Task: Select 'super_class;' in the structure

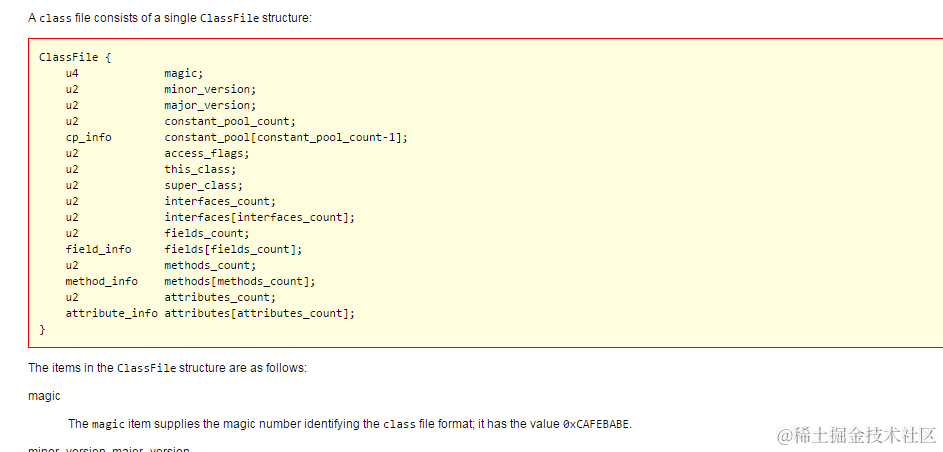Action: (204, 186)
